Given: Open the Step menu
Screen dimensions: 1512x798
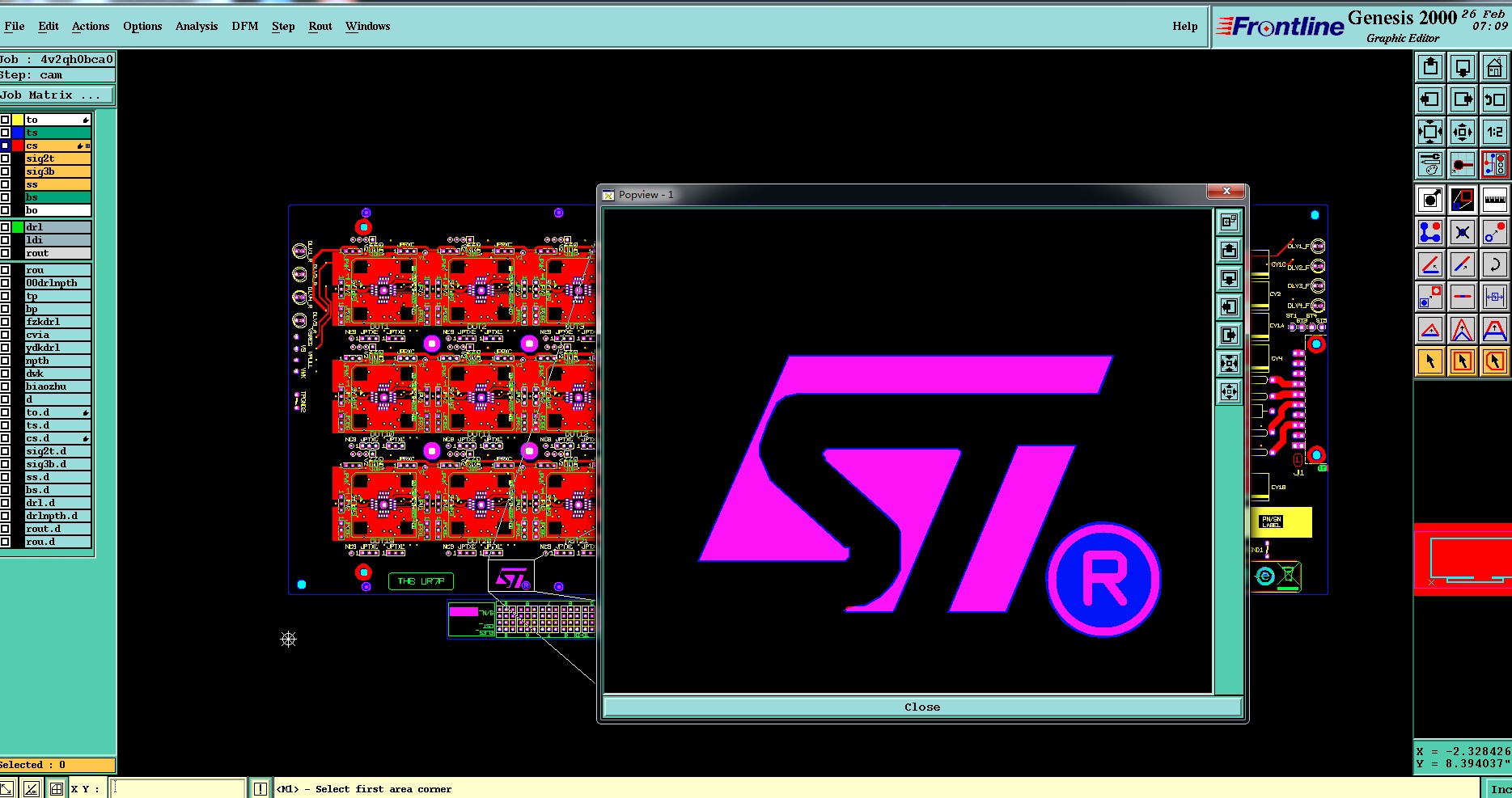Looking at the screenshot, I should [283, 26].
